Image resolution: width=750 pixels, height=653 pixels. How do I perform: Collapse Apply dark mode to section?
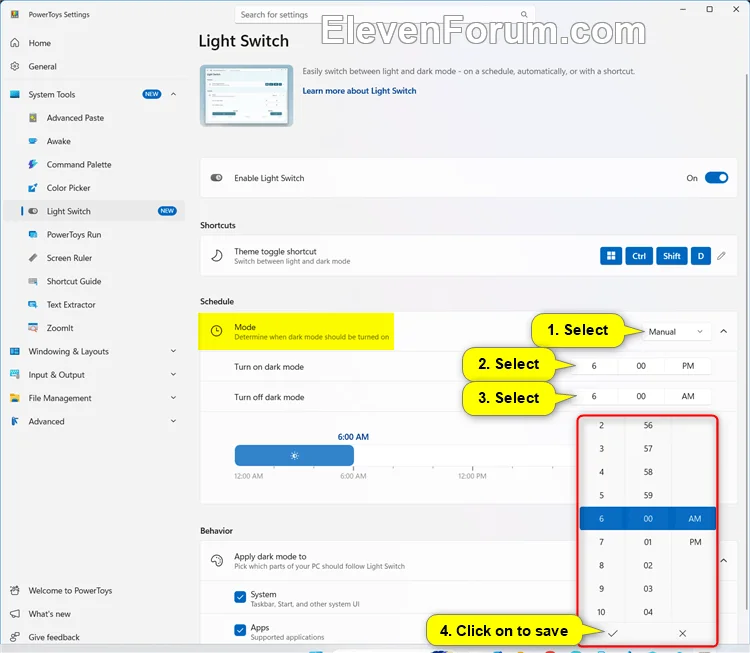pyautogui.click(x=724, y=561)
